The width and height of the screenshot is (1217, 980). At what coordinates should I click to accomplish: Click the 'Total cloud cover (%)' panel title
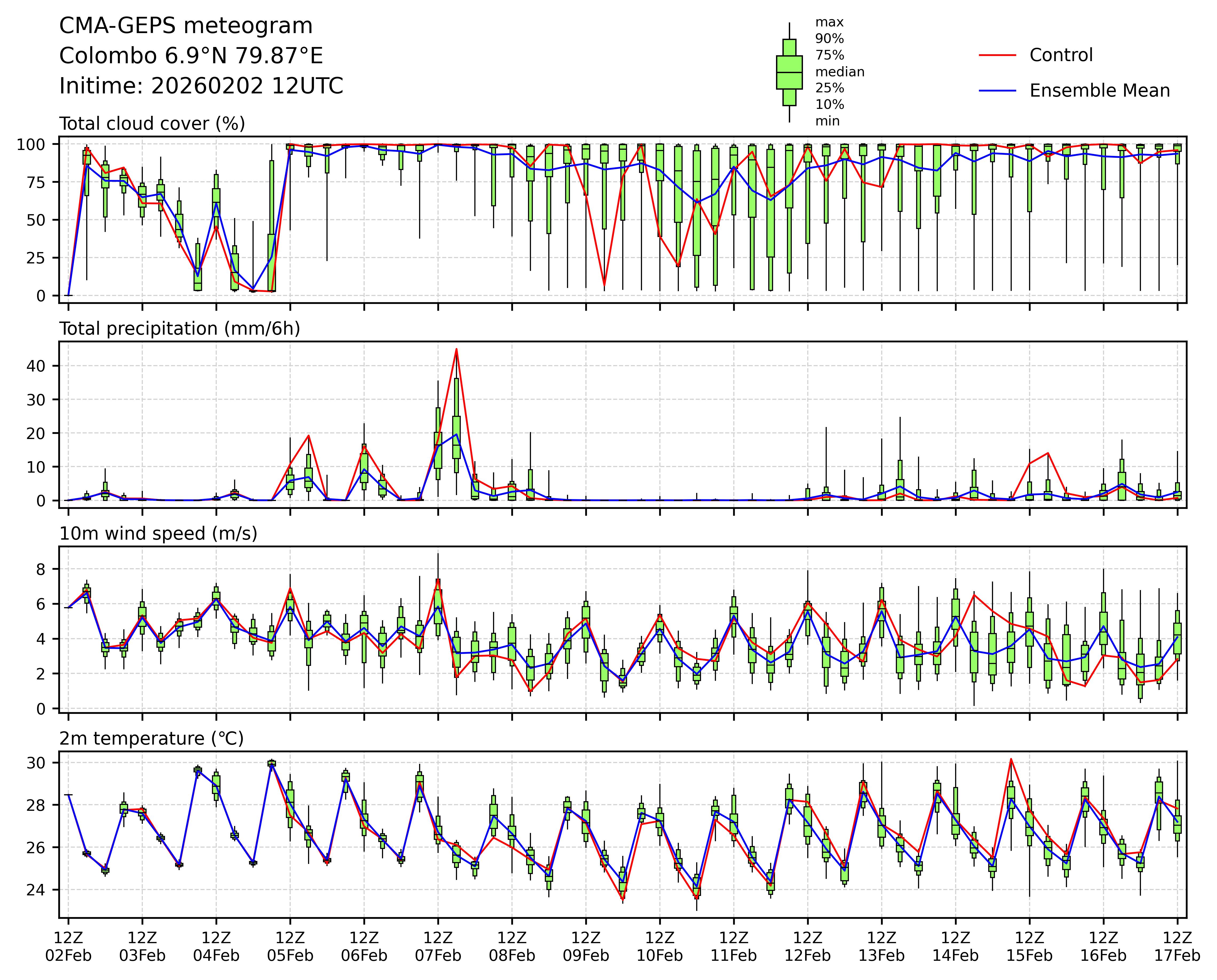[x=152, y=124]
